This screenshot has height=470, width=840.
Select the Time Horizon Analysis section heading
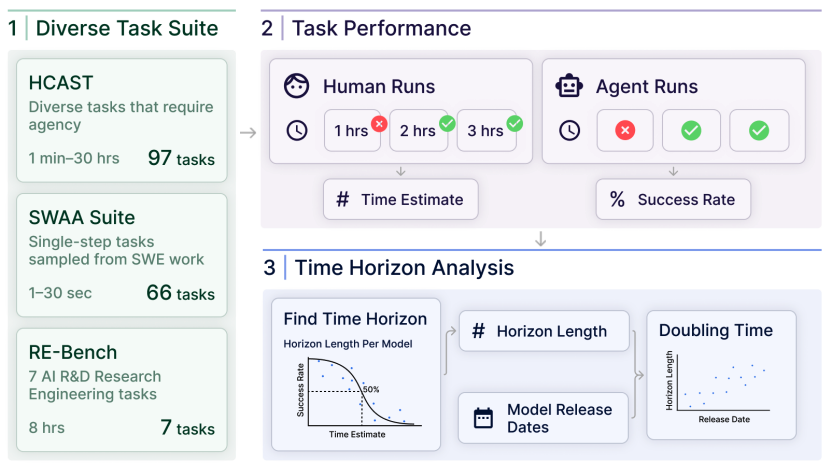[402, 268]
